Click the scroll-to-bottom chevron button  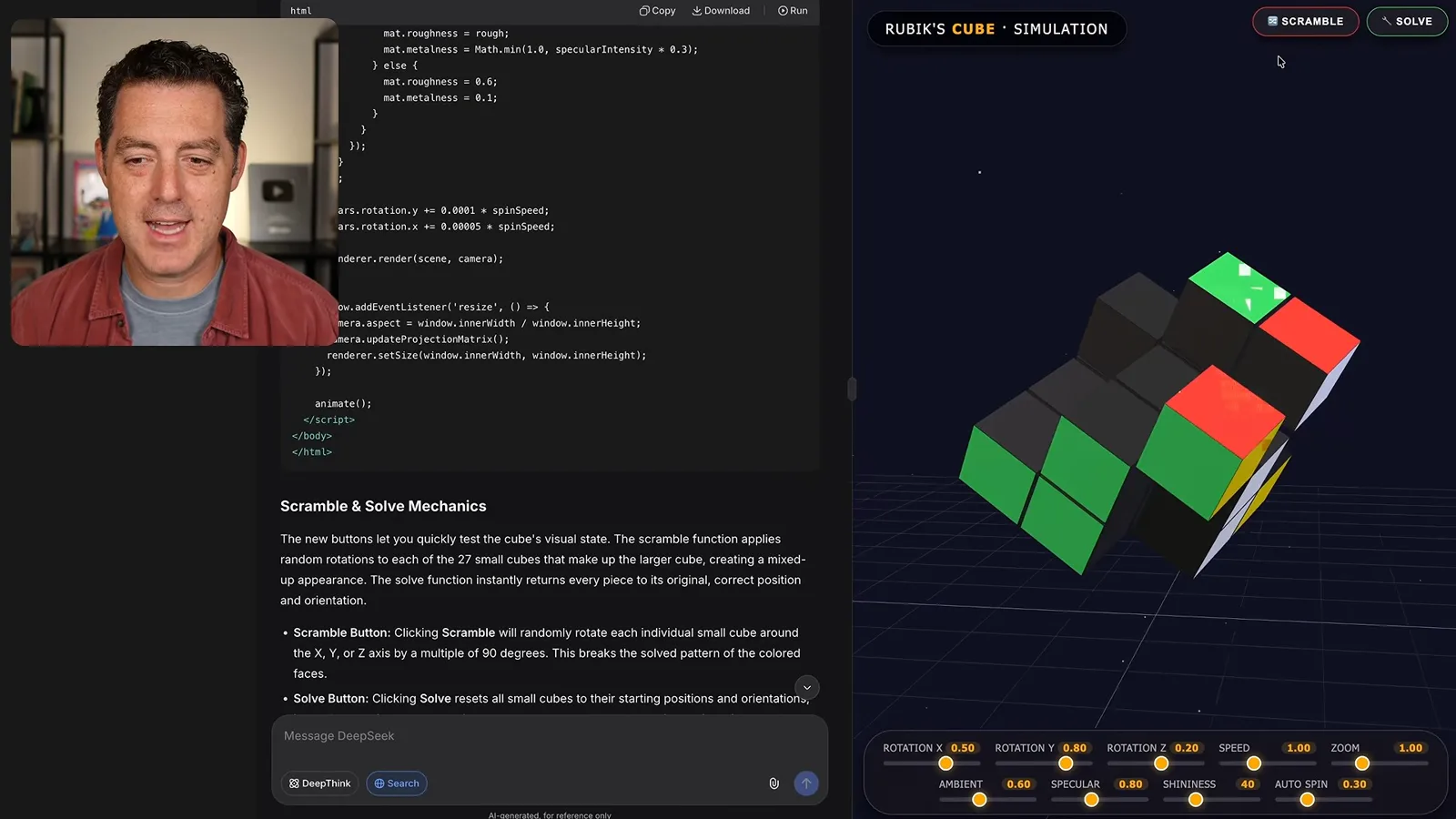click(807, 688)
